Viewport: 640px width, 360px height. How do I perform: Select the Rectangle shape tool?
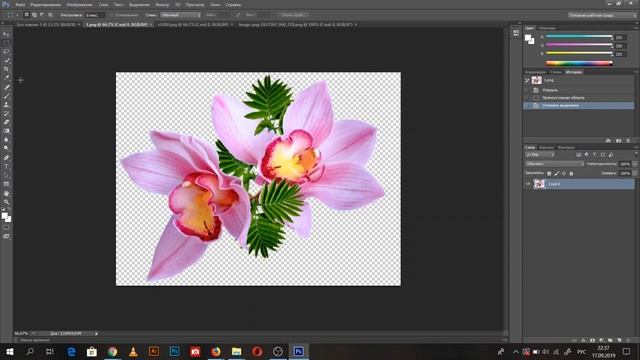coord(6,184)
